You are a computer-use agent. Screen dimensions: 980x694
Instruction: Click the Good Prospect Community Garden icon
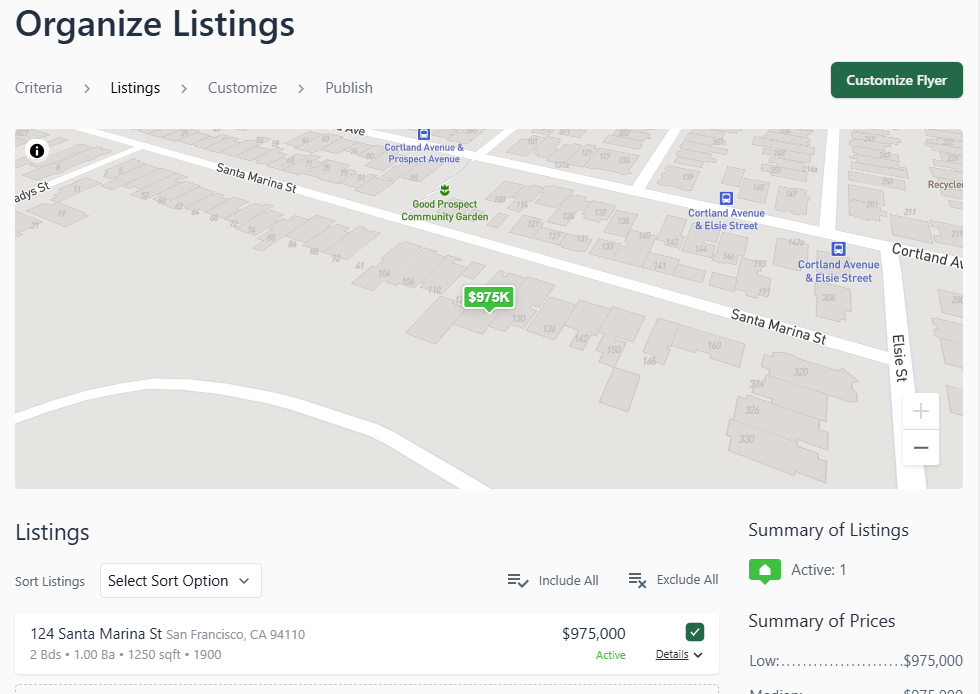pos(445,190)
